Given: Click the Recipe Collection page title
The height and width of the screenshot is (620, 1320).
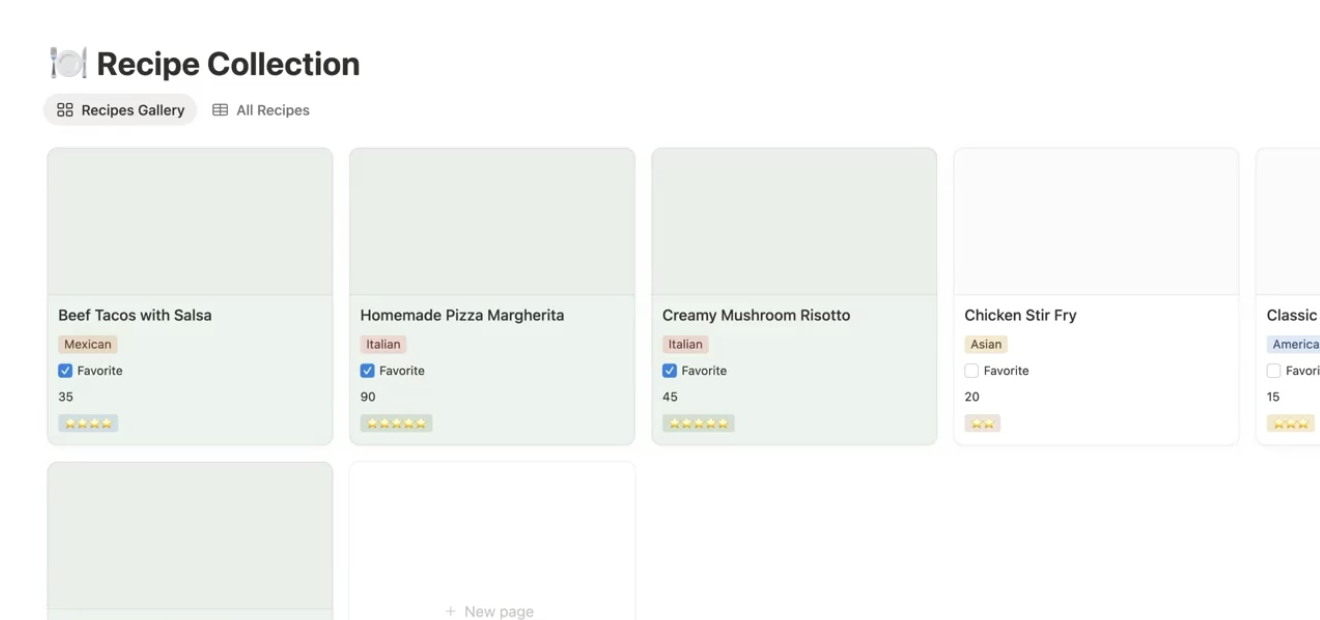Looking at the screenshot, I should [x=228, y=64].
